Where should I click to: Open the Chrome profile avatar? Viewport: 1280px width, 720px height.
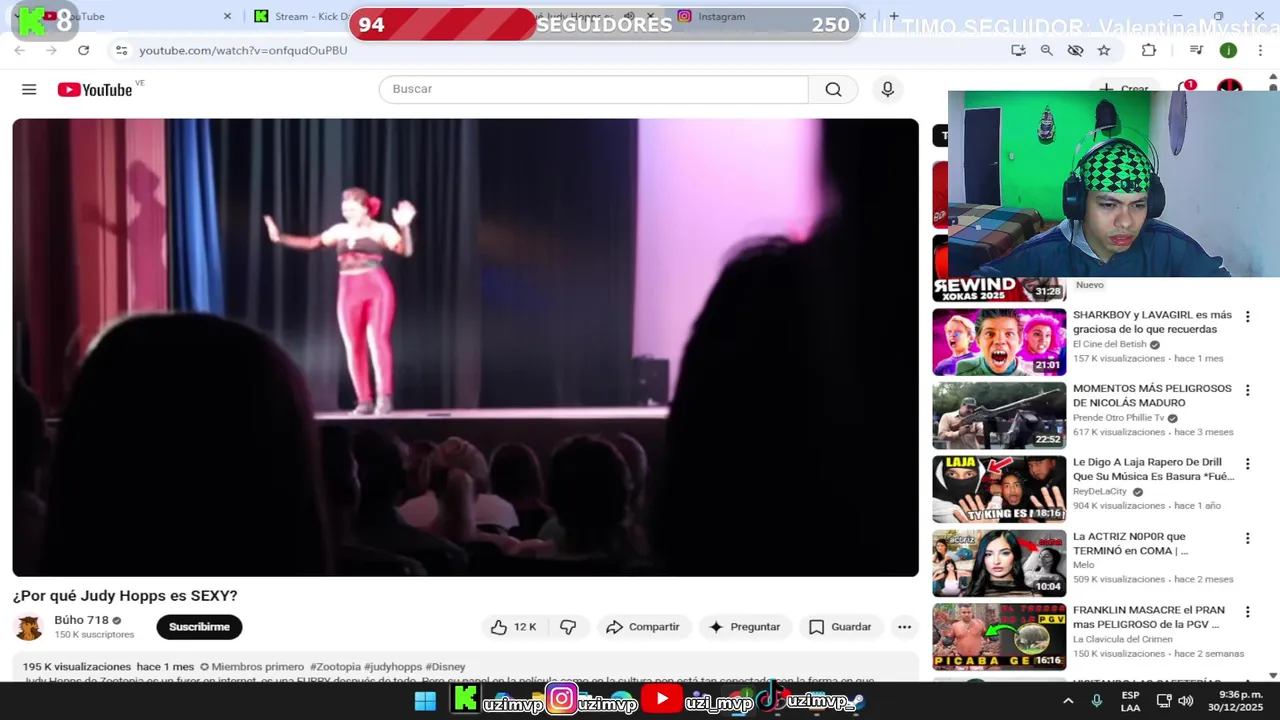(1228, 50)
